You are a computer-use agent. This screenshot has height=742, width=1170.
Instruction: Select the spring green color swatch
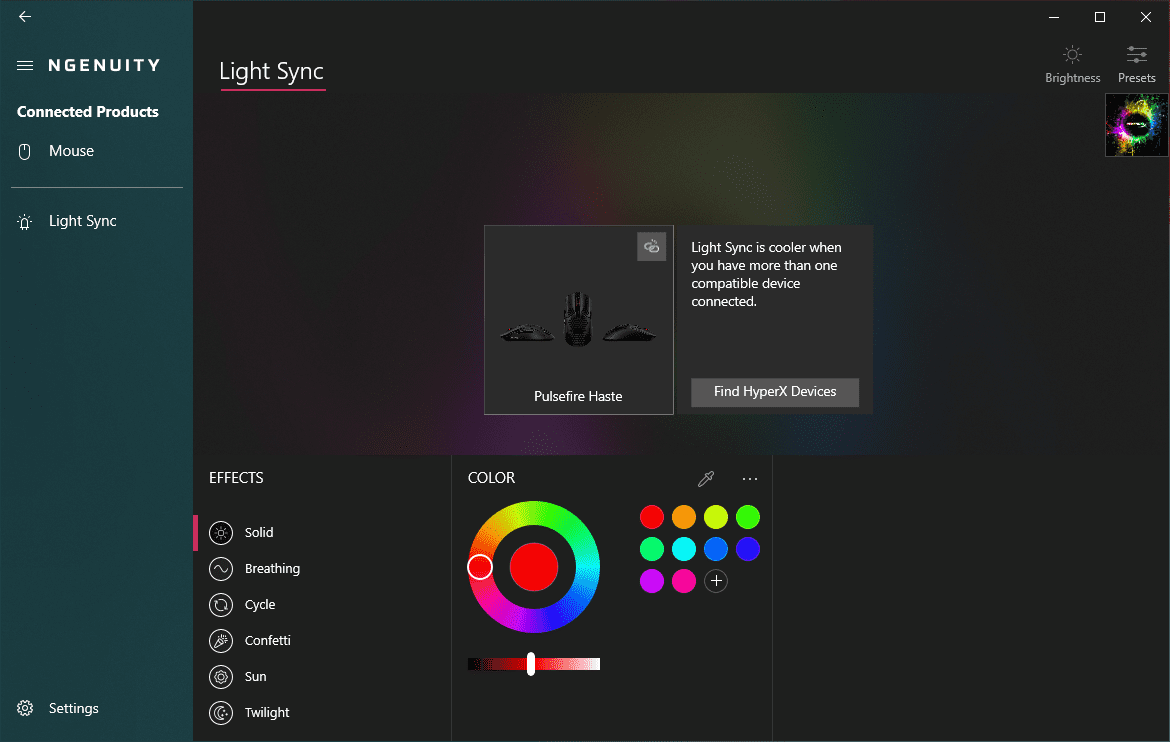coord(651,549)
